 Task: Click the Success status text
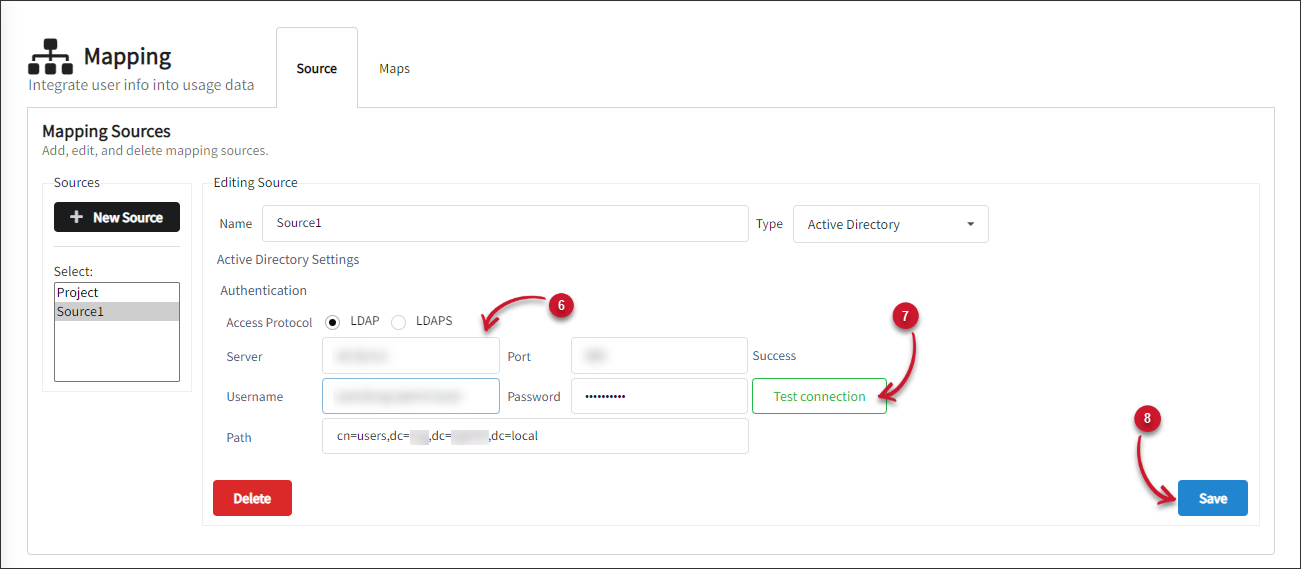coord(774,355)
